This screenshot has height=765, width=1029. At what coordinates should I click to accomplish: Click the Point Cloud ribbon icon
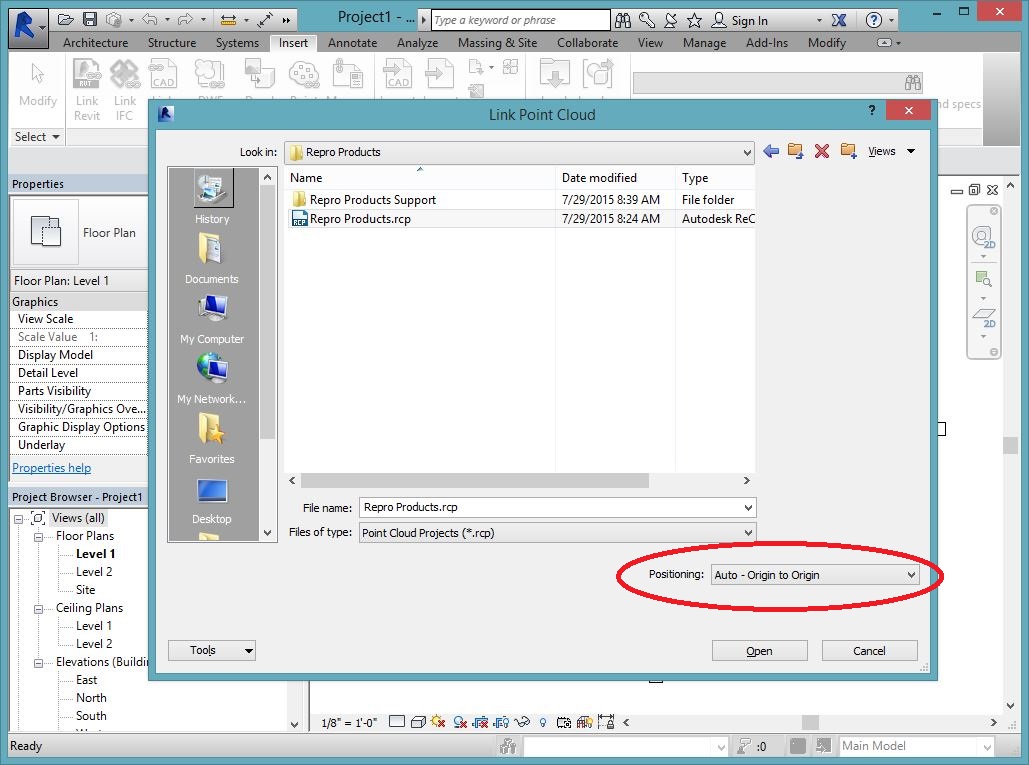(304, 75)
